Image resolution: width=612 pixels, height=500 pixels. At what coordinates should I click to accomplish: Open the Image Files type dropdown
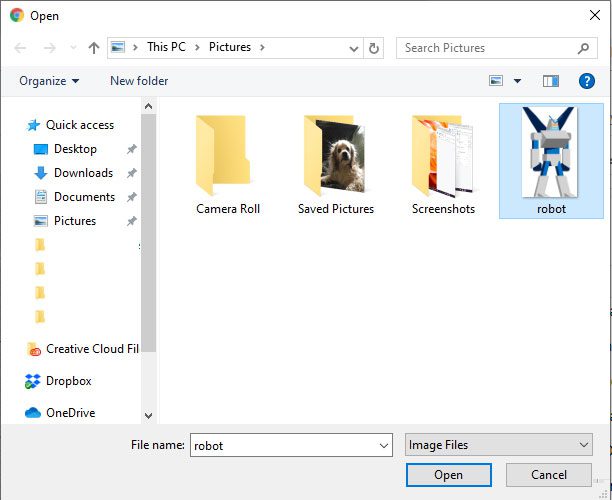pyautogui.click(x=499, y=445)
